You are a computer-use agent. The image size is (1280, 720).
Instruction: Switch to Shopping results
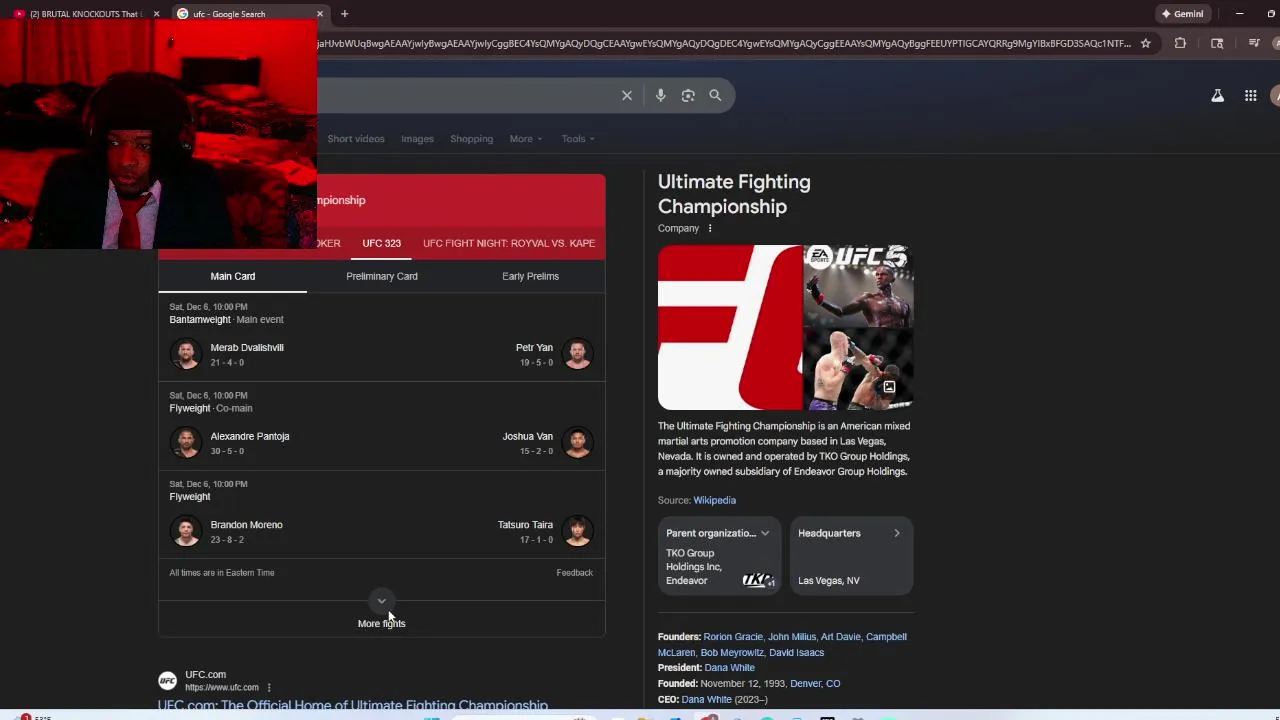click(x=471, y=139)
